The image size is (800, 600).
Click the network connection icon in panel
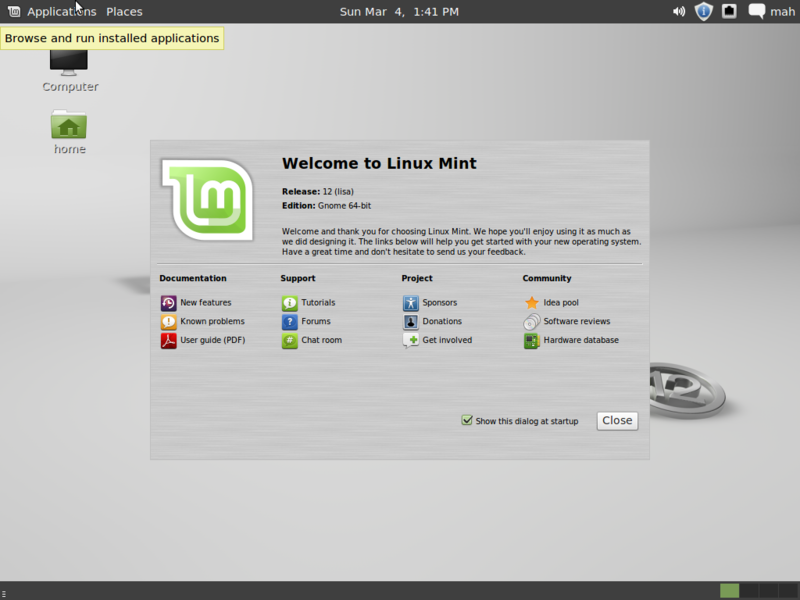click(729, 11)
